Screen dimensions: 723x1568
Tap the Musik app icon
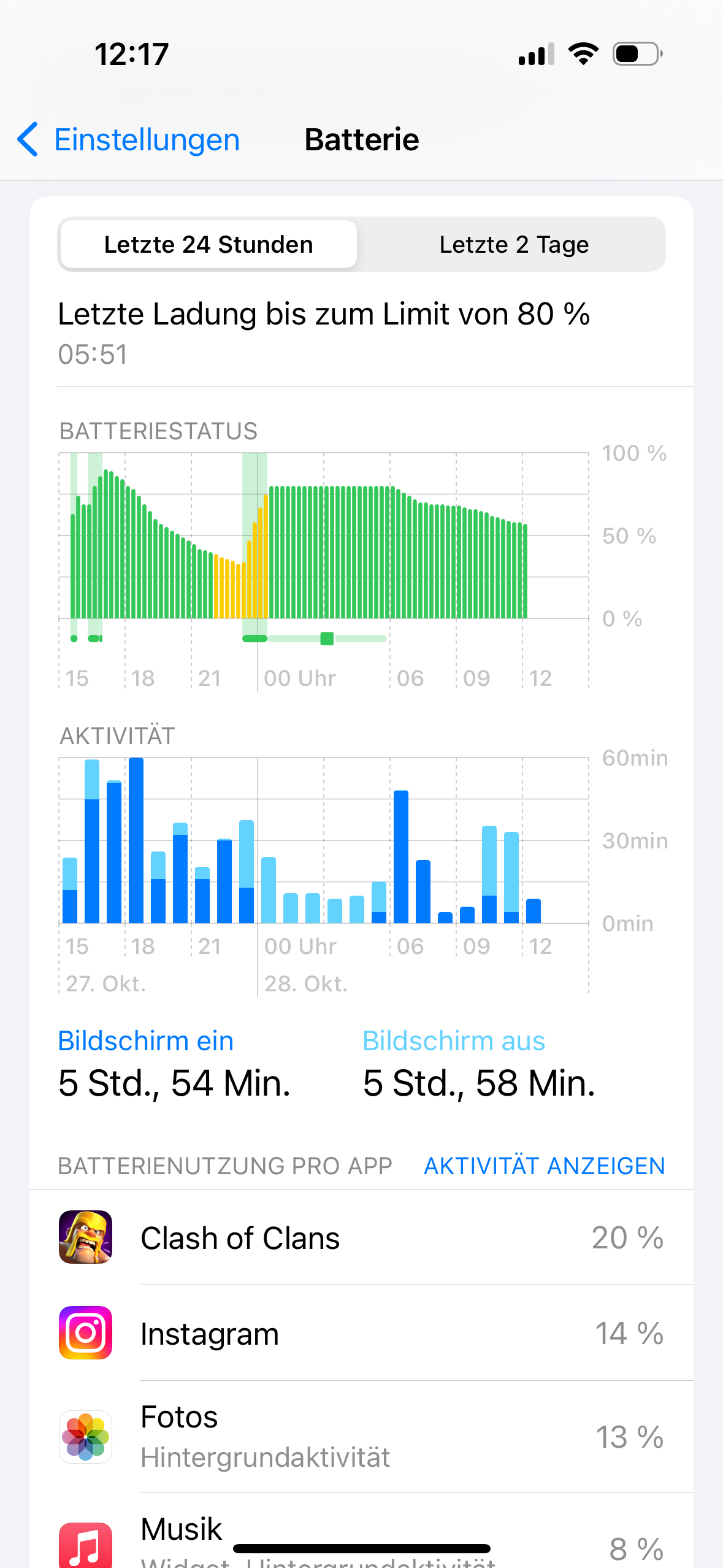[x=85, y=1545]
